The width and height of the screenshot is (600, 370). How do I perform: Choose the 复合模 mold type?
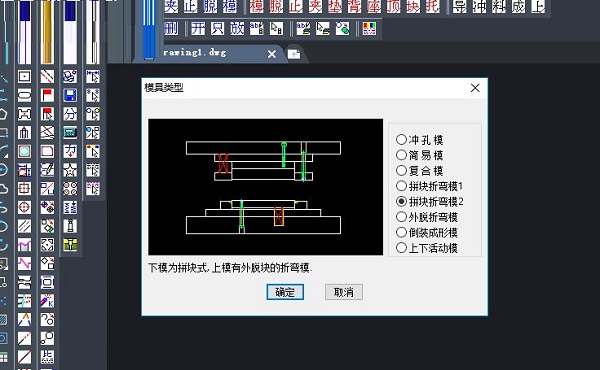419,171
